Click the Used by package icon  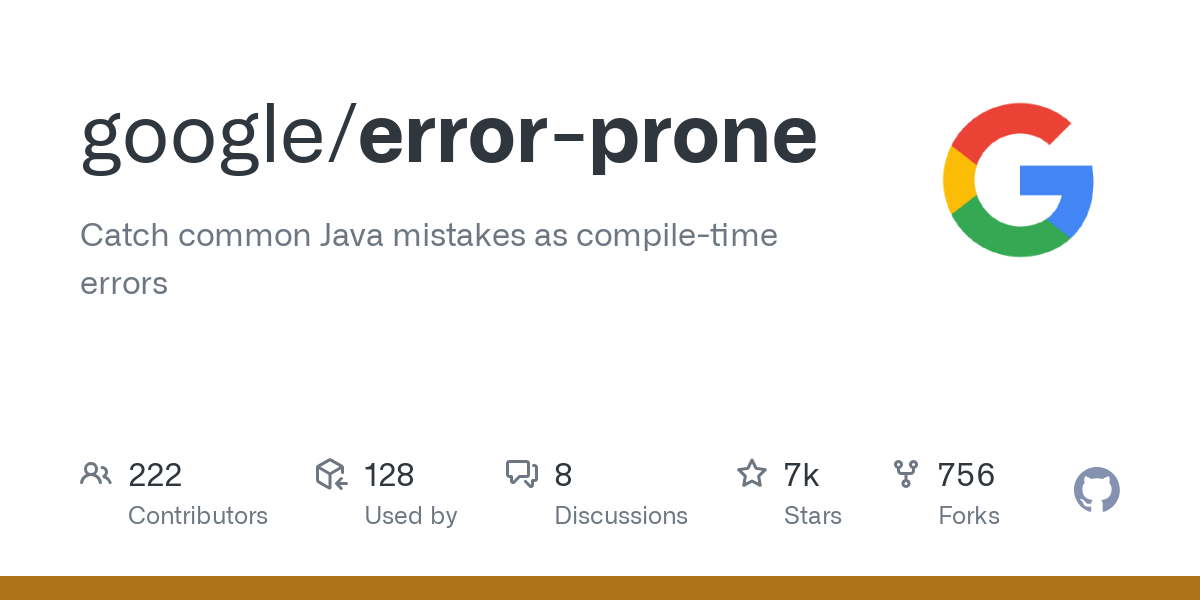point(331,474)
